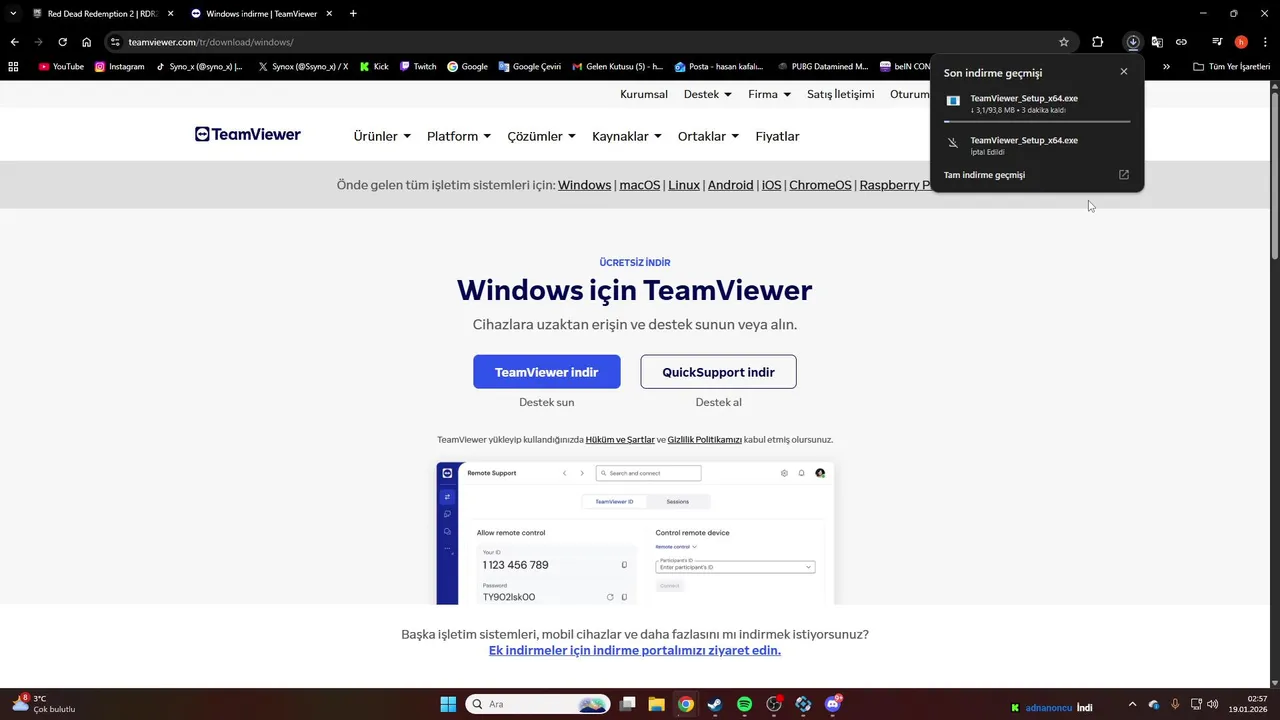Open Steam from the taskbar
Viewport: 1280px width, 720px height.
[714, 704]
